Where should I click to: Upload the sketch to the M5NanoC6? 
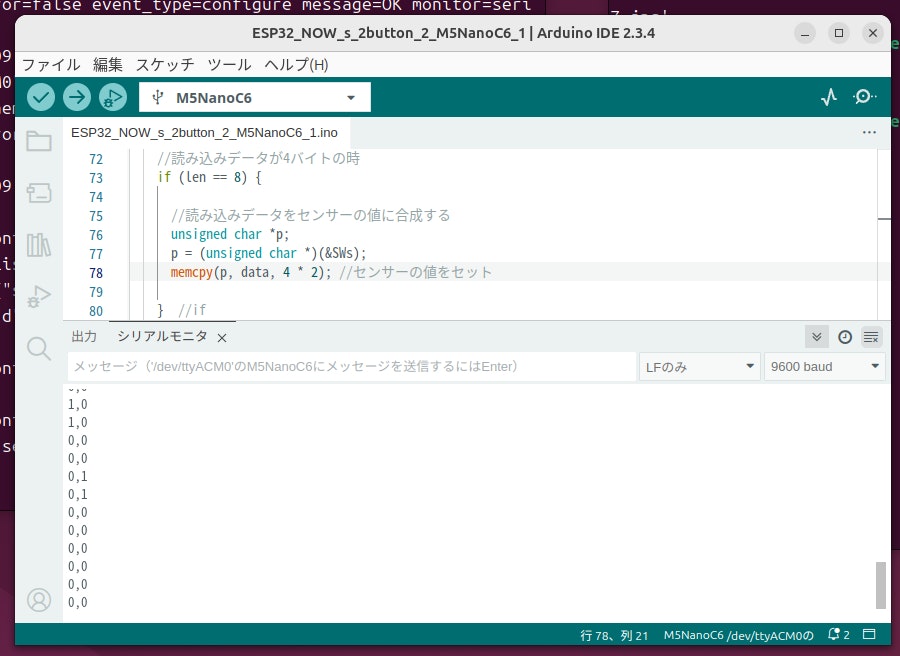pos(77,97)
